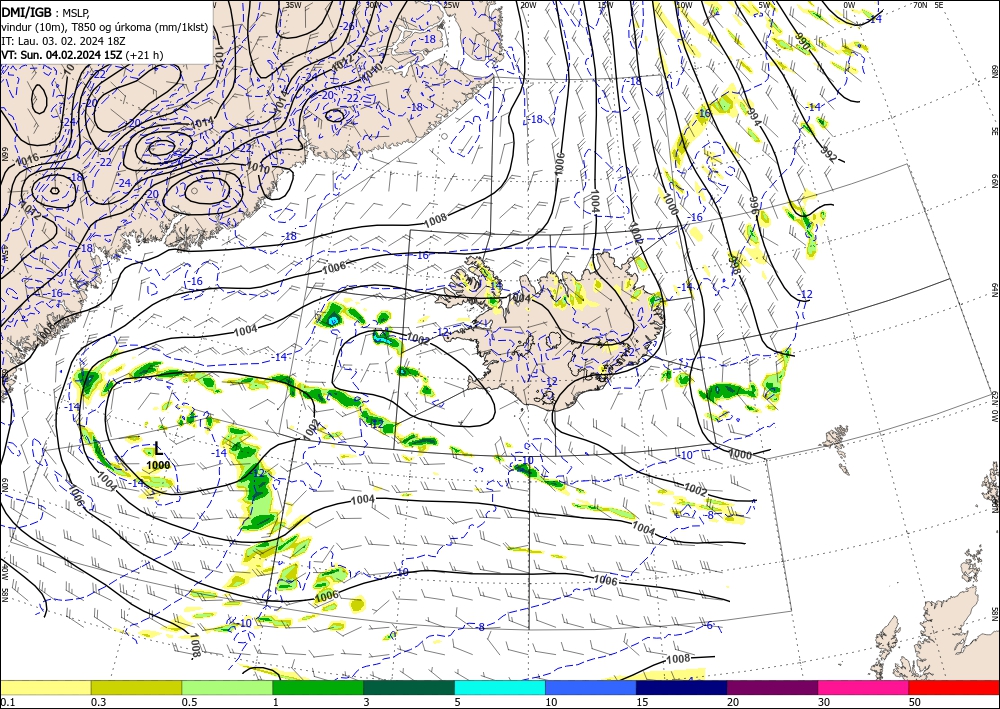Pick the cyan 5–10 mm legend swatch
The image size is (1000, 709).
click(x=500, y=687)
